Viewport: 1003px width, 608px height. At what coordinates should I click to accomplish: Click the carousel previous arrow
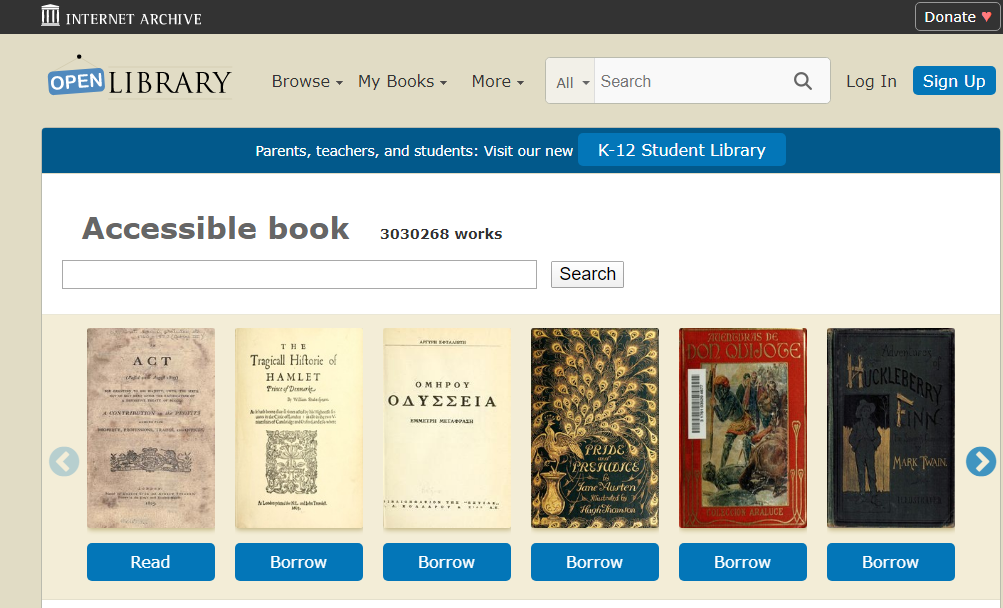64,461
